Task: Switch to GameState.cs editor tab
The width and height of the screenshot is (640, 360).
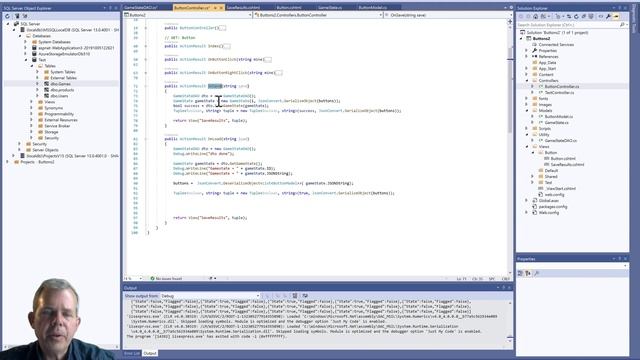Action: coord(330,7)
